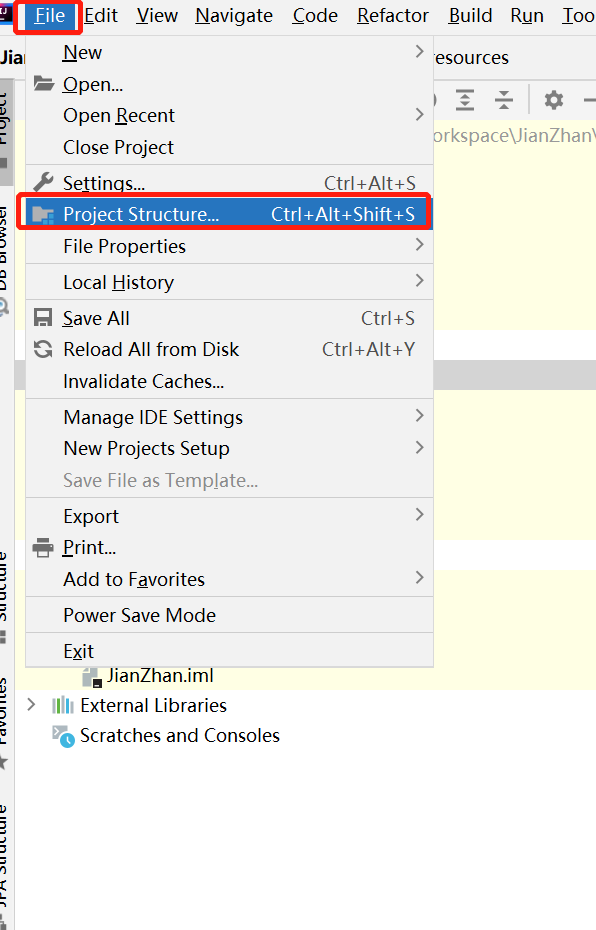Click the Collapse All icon in the toolbar
The width and height of the screenshot is (596, 930).
click(503, 99)
